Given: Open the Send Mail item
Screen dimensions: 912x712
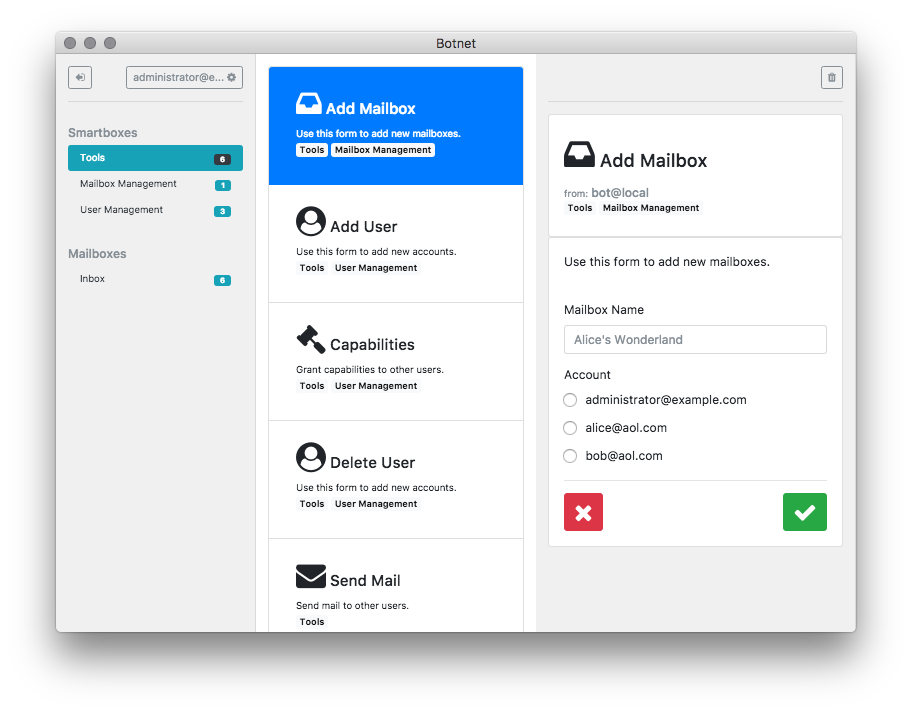Looking at the screenshot, I should (x=396, y=586).
